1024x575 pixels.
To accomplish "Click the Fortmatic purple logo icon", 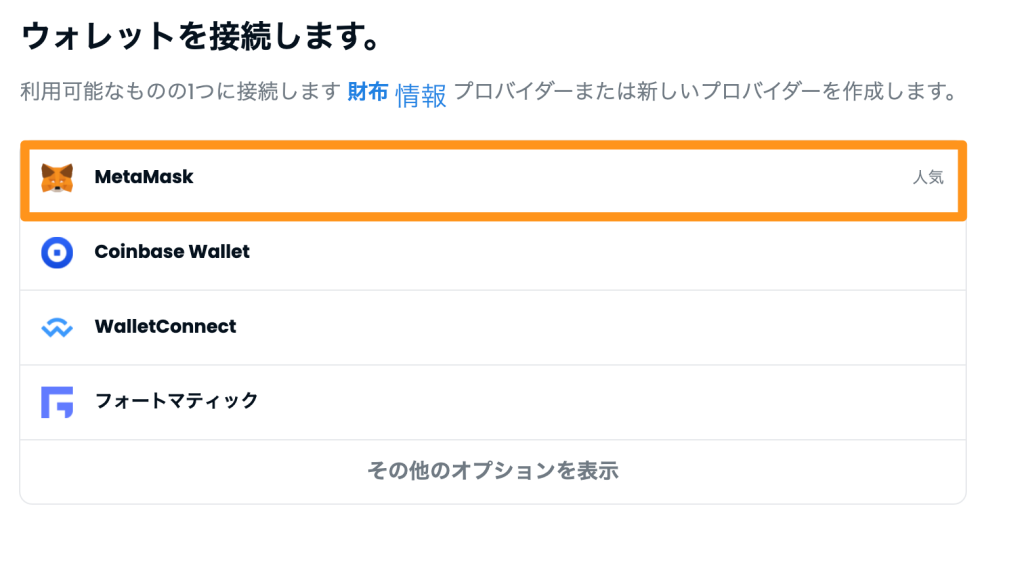I will pos(57,402).
